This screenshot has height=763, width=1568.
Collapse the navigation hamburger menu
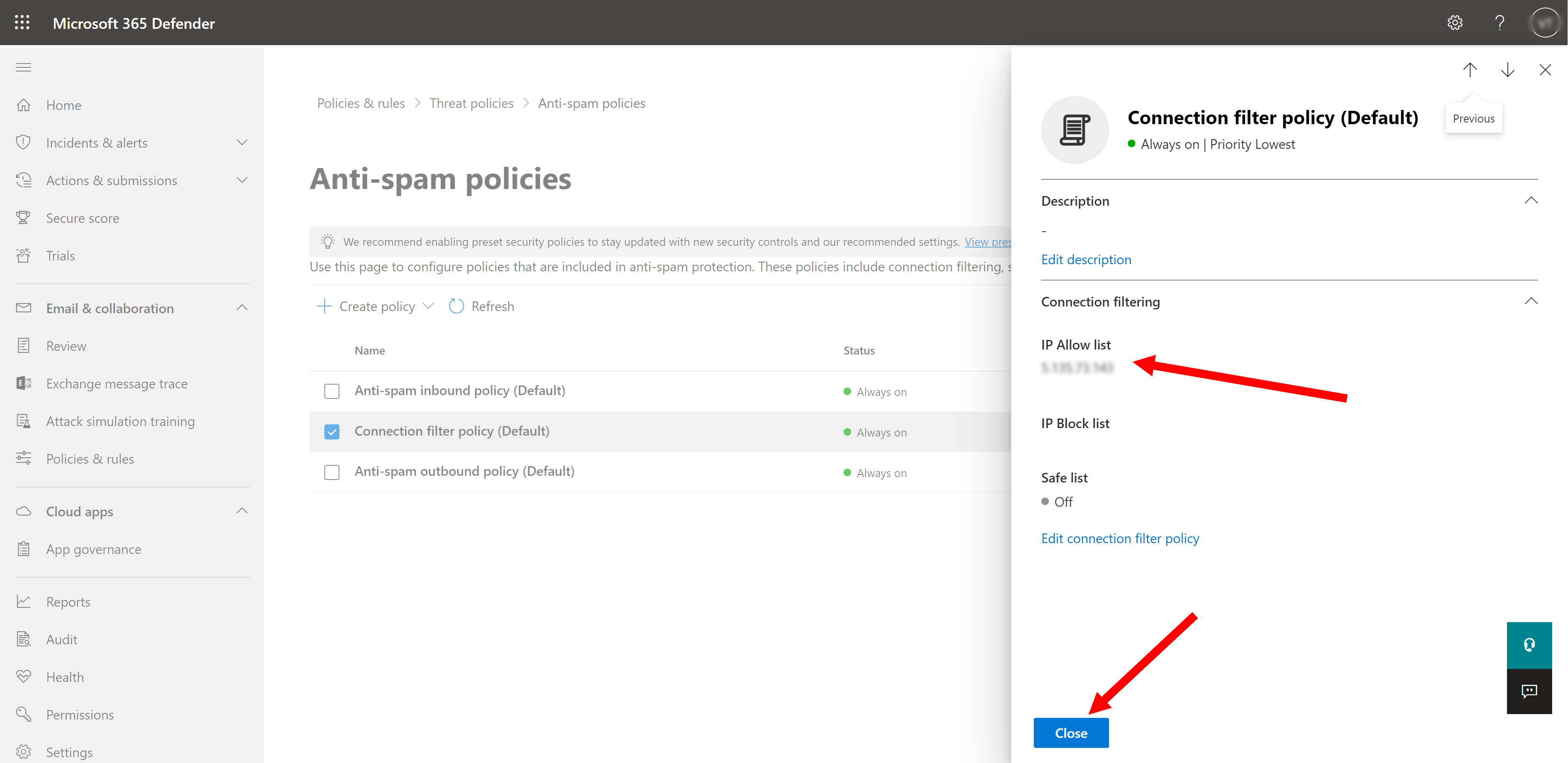pos(24,67)
